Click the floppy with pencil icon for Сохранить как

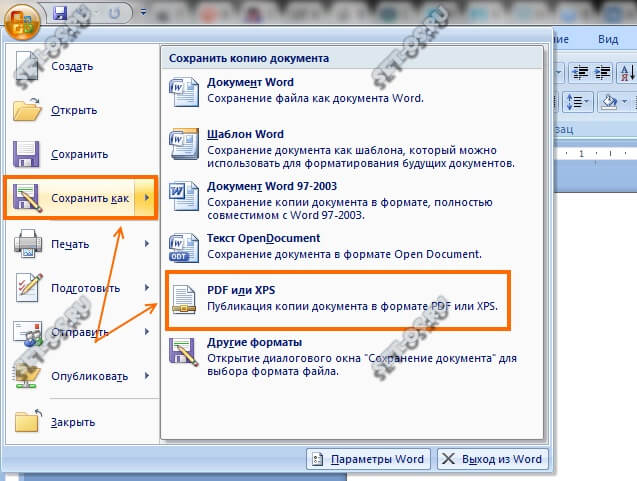tap(27, 198)
